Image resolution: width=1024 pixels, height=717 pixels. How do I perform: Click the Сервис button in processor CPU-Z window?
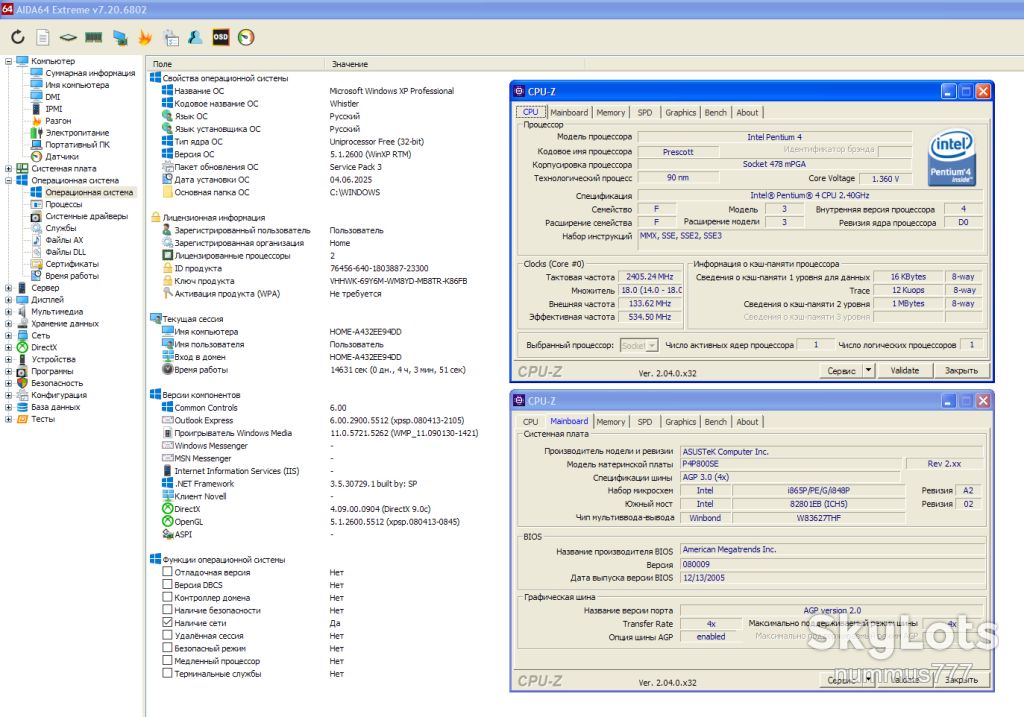[x=841, y=370]
